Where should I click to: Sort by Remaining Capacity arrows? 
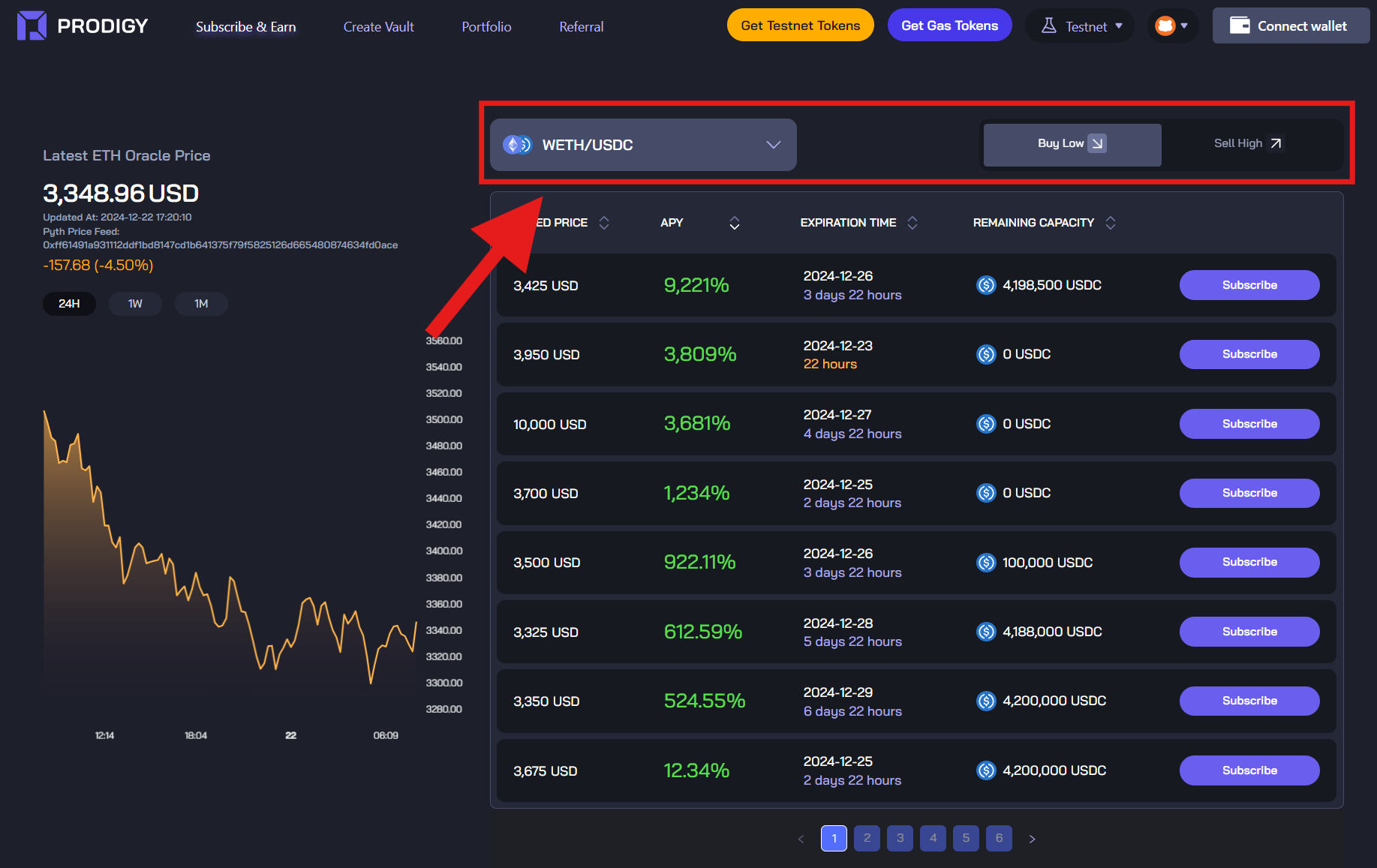click(x=1111, y=223)
